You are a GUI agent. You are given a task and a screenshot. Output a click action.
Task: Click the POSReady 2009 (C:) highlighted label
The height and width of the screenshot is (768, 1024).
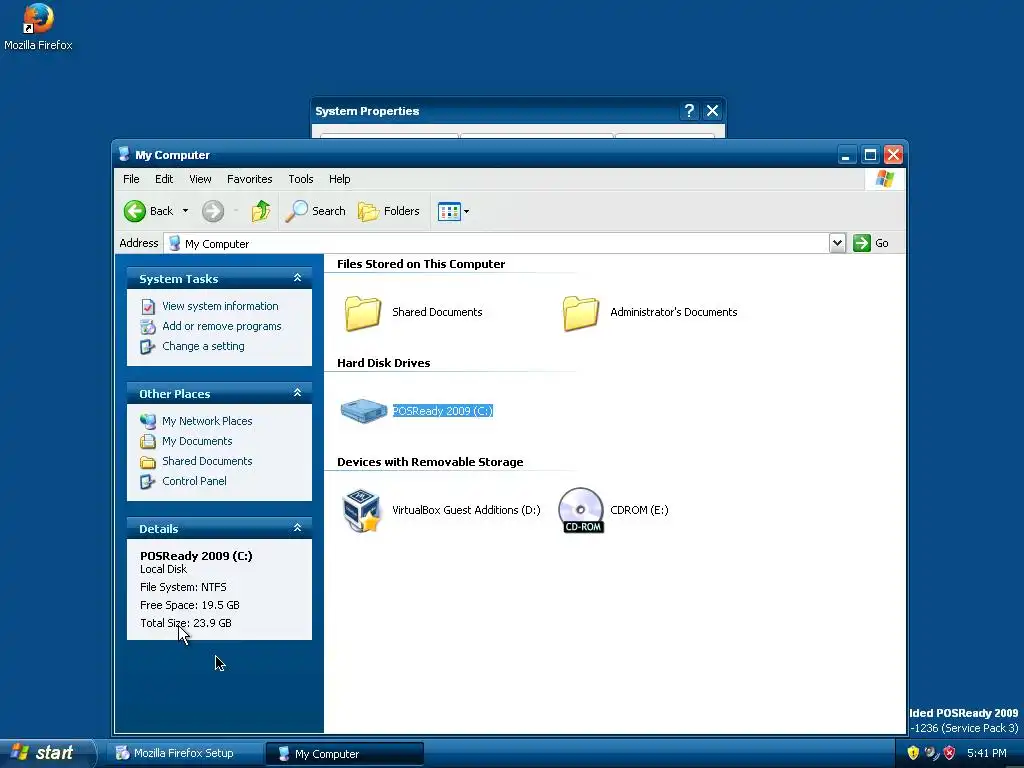(x=442, y=411)
